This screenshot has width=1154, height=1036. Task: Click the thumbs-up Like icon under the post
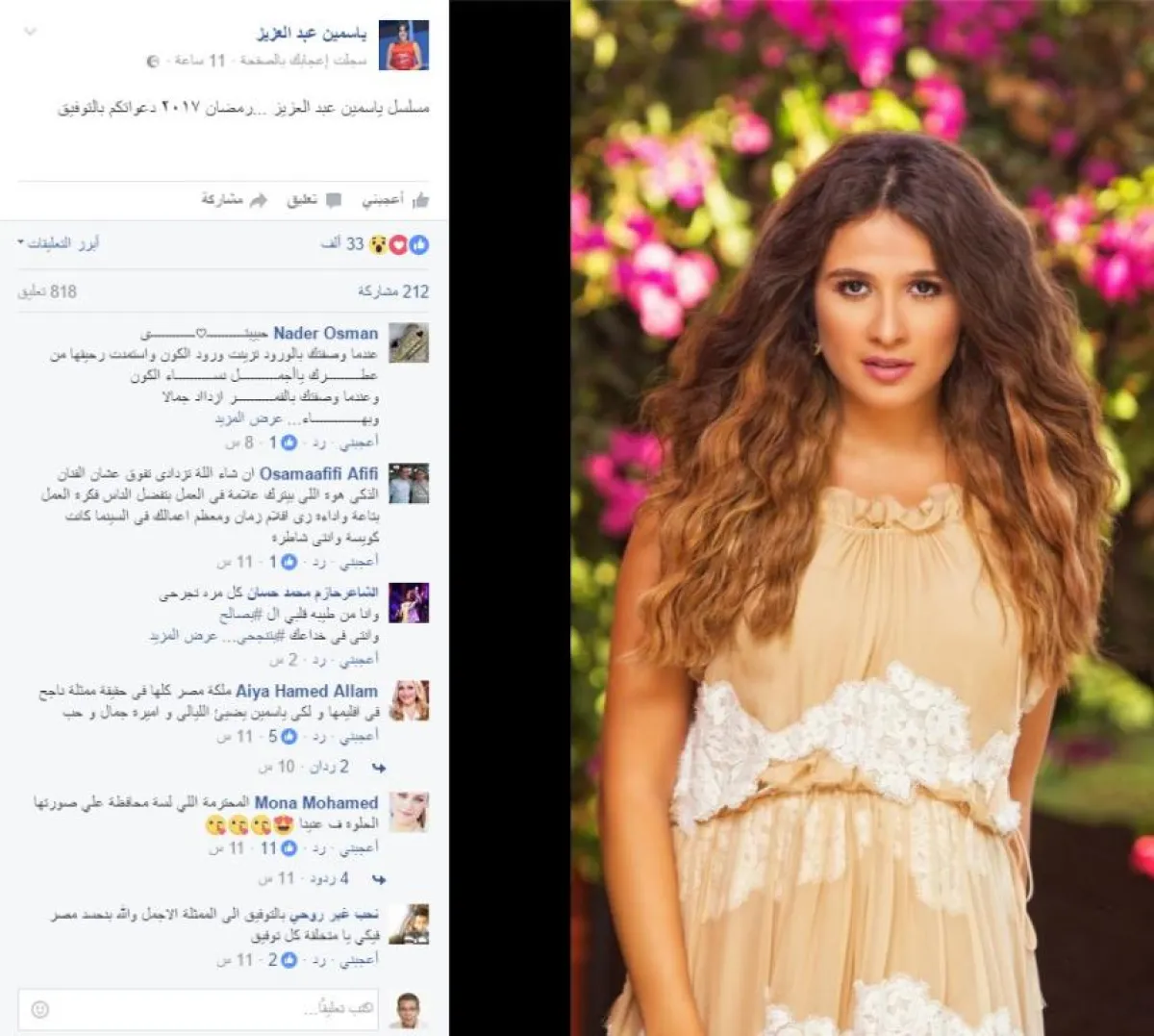click(420, 200)
